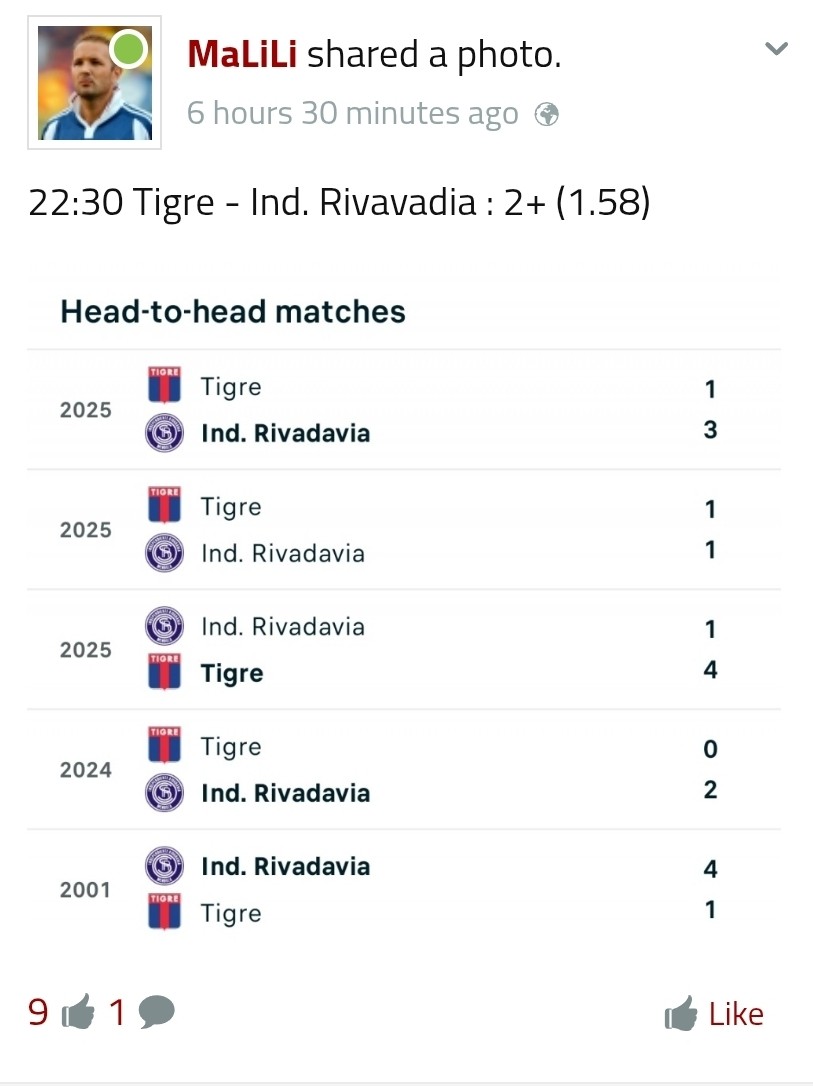Open the comment bubble icon
The width and height of the screenshot is (813, 1086).
coord(156,1014)
